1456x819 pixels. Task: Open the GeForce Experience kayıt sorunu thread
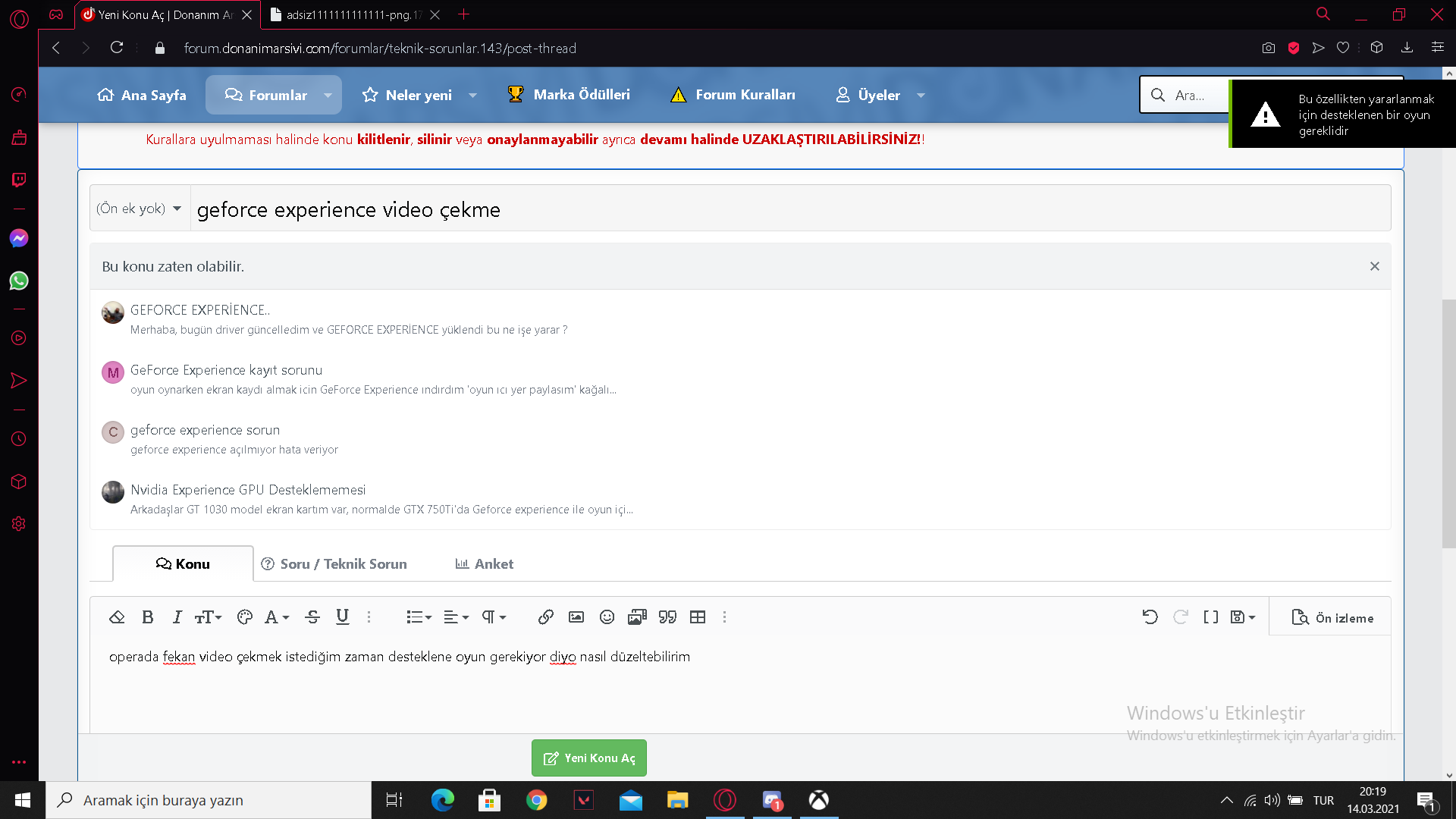tap(226, 370)
